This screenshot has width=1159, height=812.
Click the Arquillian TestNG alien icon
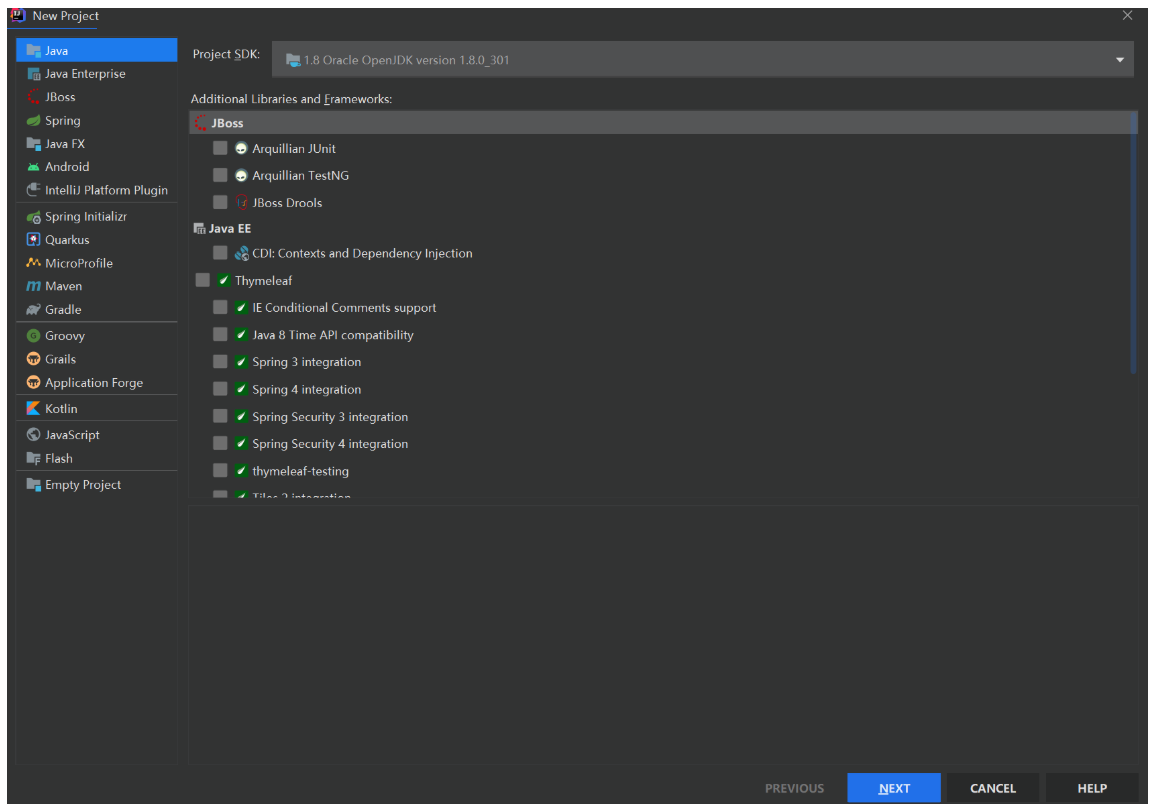tap(241, 176)
